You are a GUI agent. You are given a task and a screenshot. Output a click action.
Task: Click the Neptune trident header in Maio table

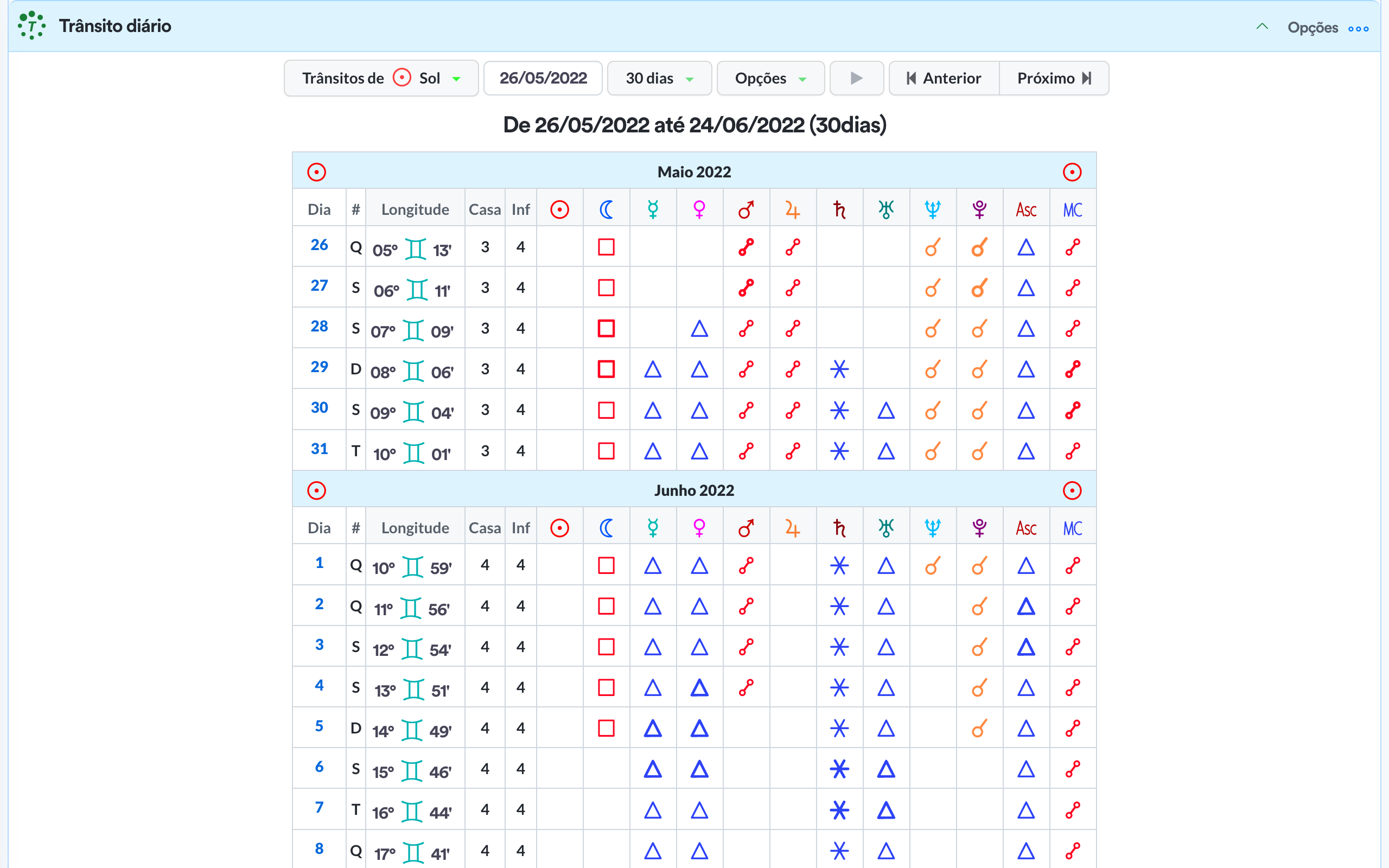click(x=932, y=209)
